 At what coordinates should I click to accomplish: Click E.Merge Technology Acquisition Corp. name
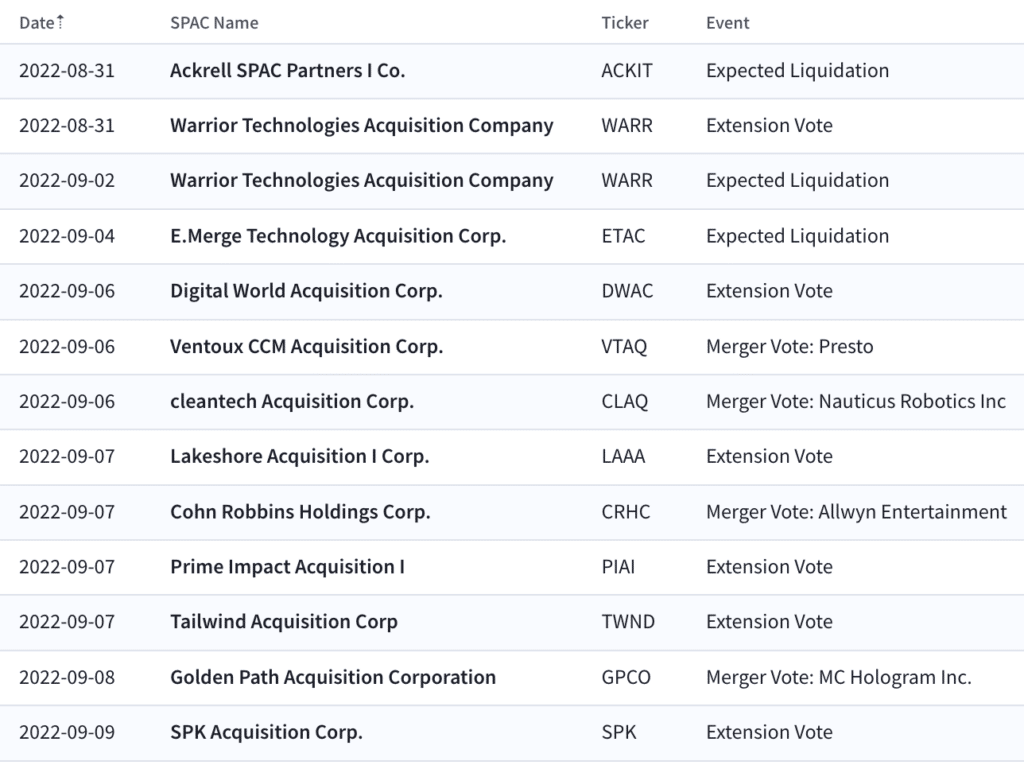338,236
